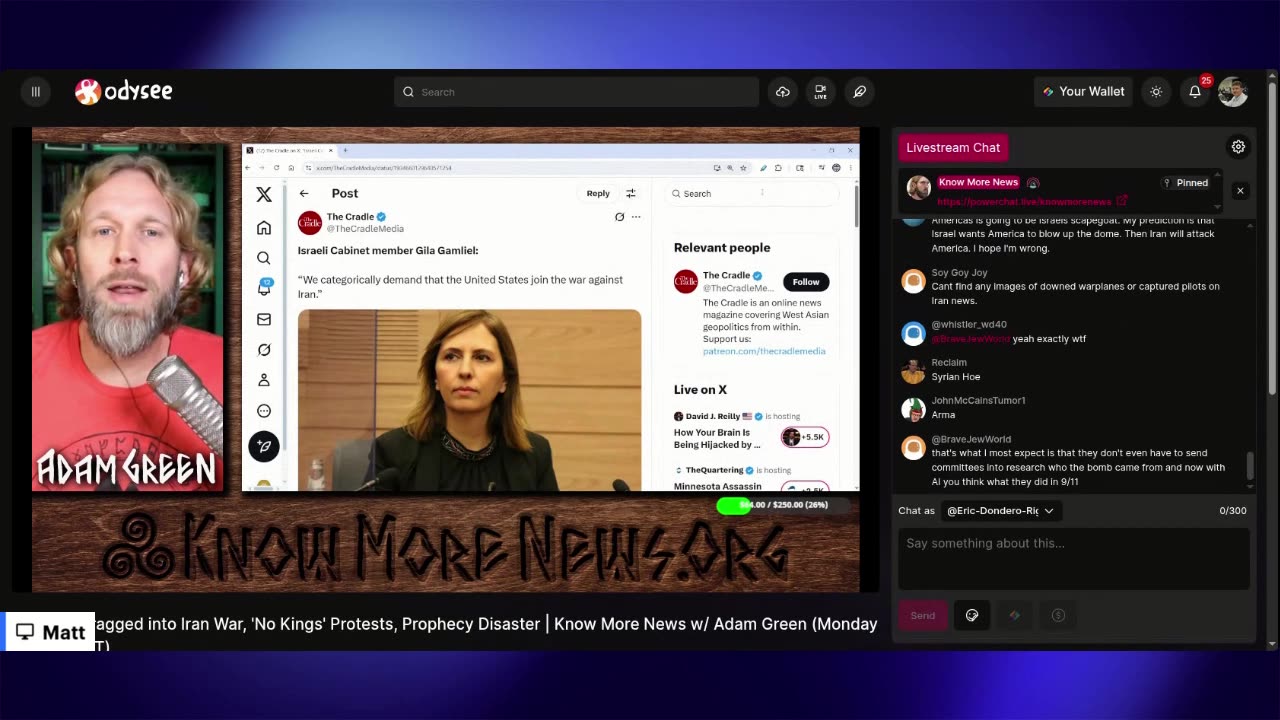Click the dollar cash tip icon

[x=1058, y=615]
